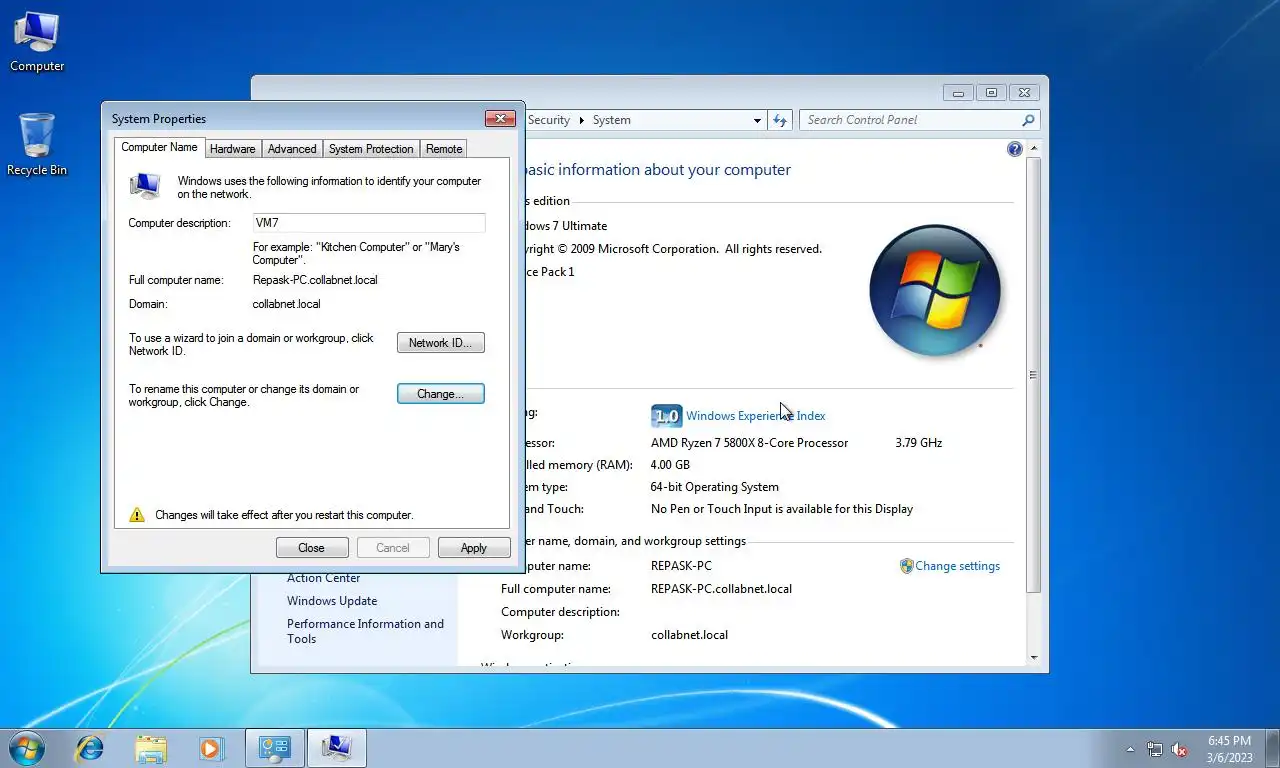Click the muted volume tray icon
Image resolution: width=1280 pixels, height=768 pixels.
1180,748
